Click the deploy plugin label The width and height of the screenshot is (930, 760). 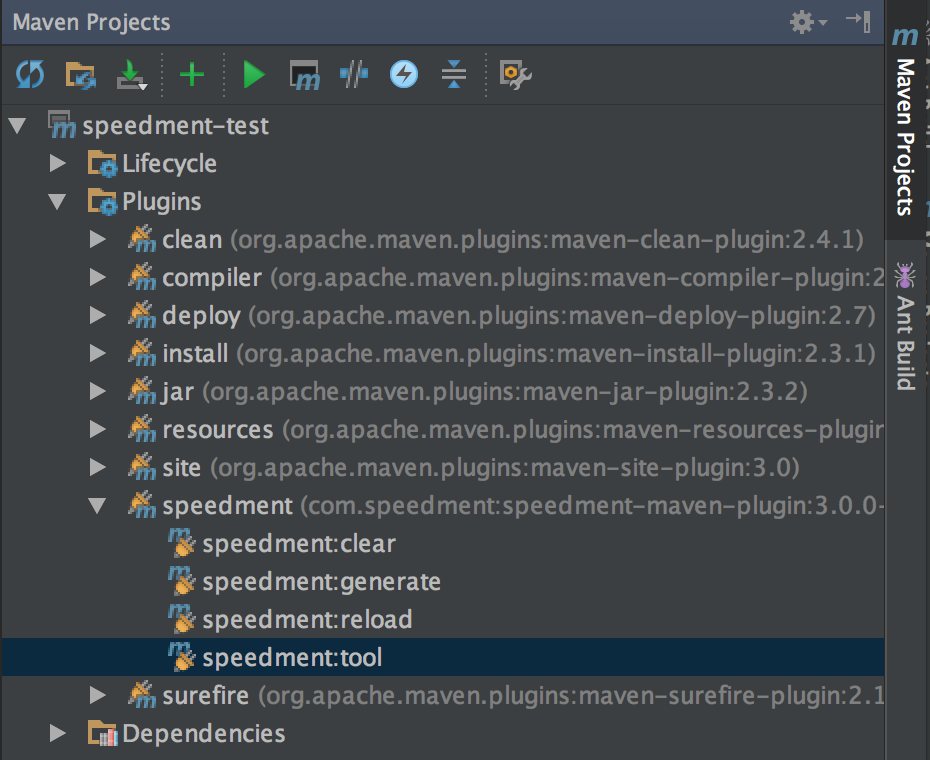tap(202, 316)
